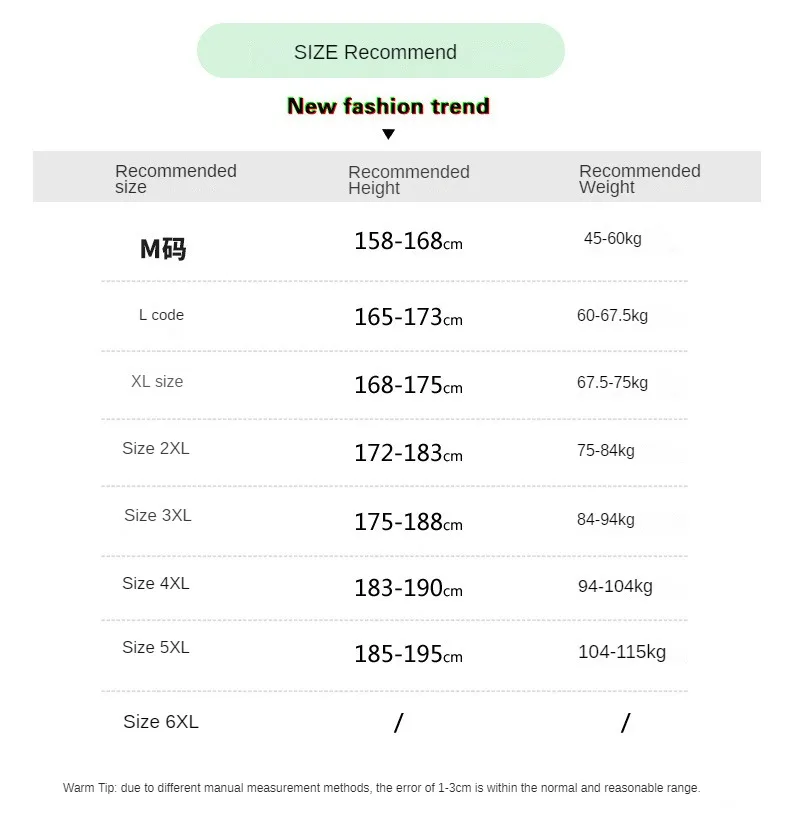Select the Size 5XL label

155,647
